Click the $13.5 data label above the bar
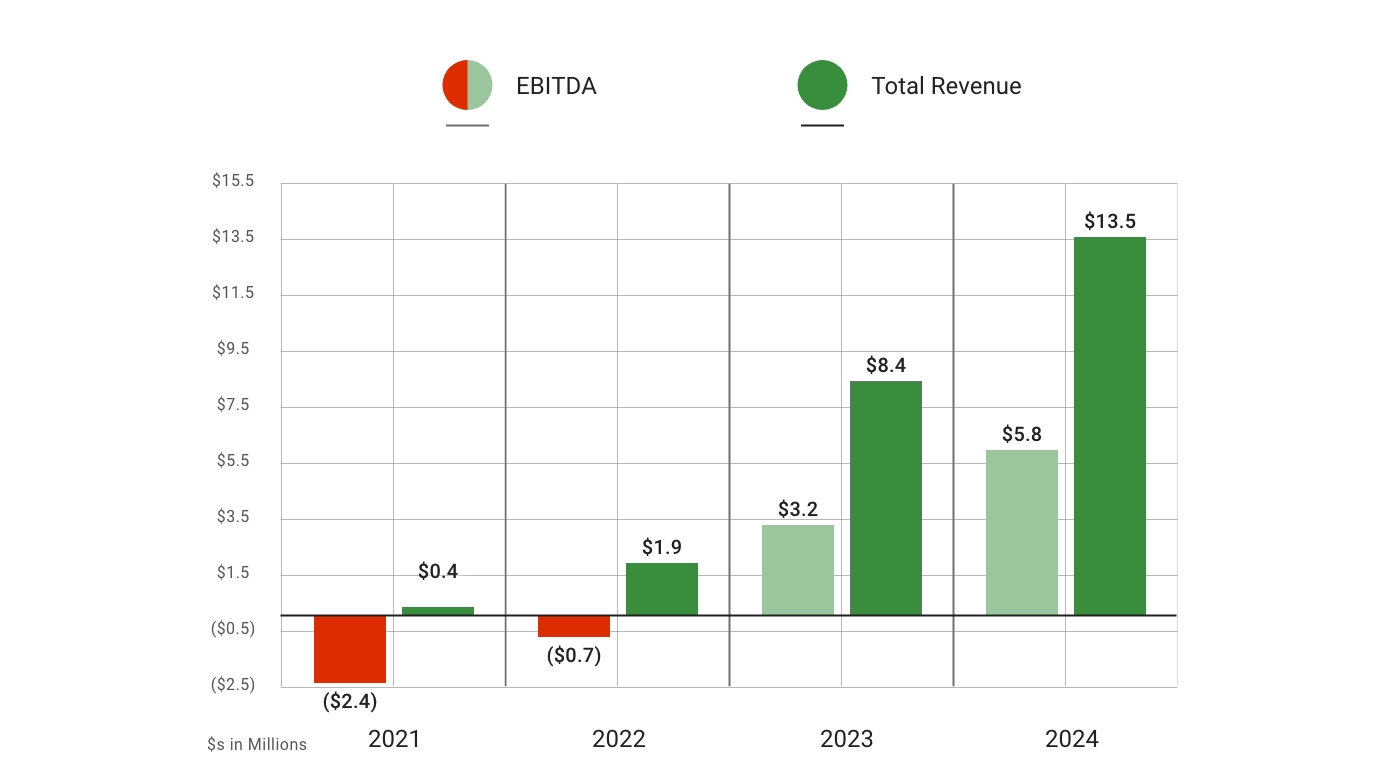The height and width of the screenshot is (784, 1390). click(x=1110, y=221)
